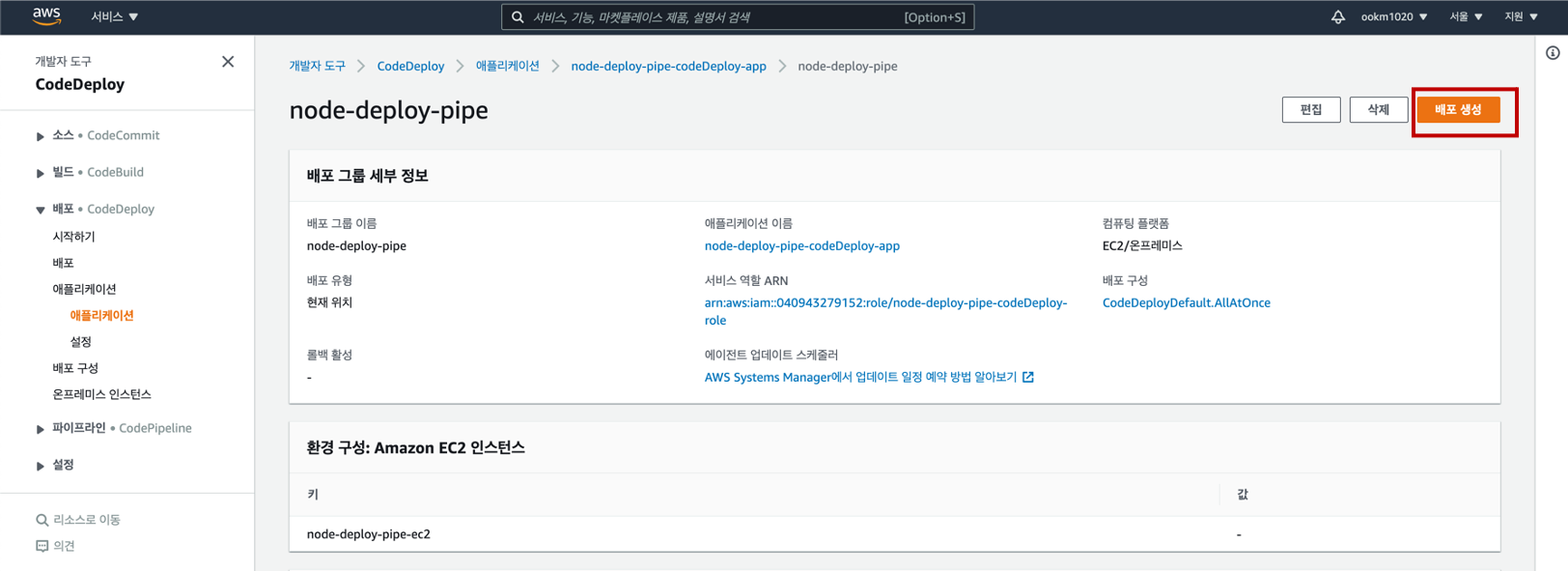Open the 지원 support dropdown
This screenshot has width=1568, height=571.
click(x=1521, y=17)
